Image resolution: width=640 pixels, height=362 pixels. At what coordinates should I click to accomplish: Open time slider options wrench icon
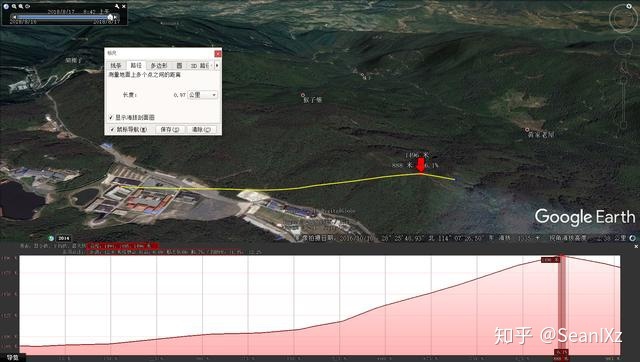(x=117, y=6)
